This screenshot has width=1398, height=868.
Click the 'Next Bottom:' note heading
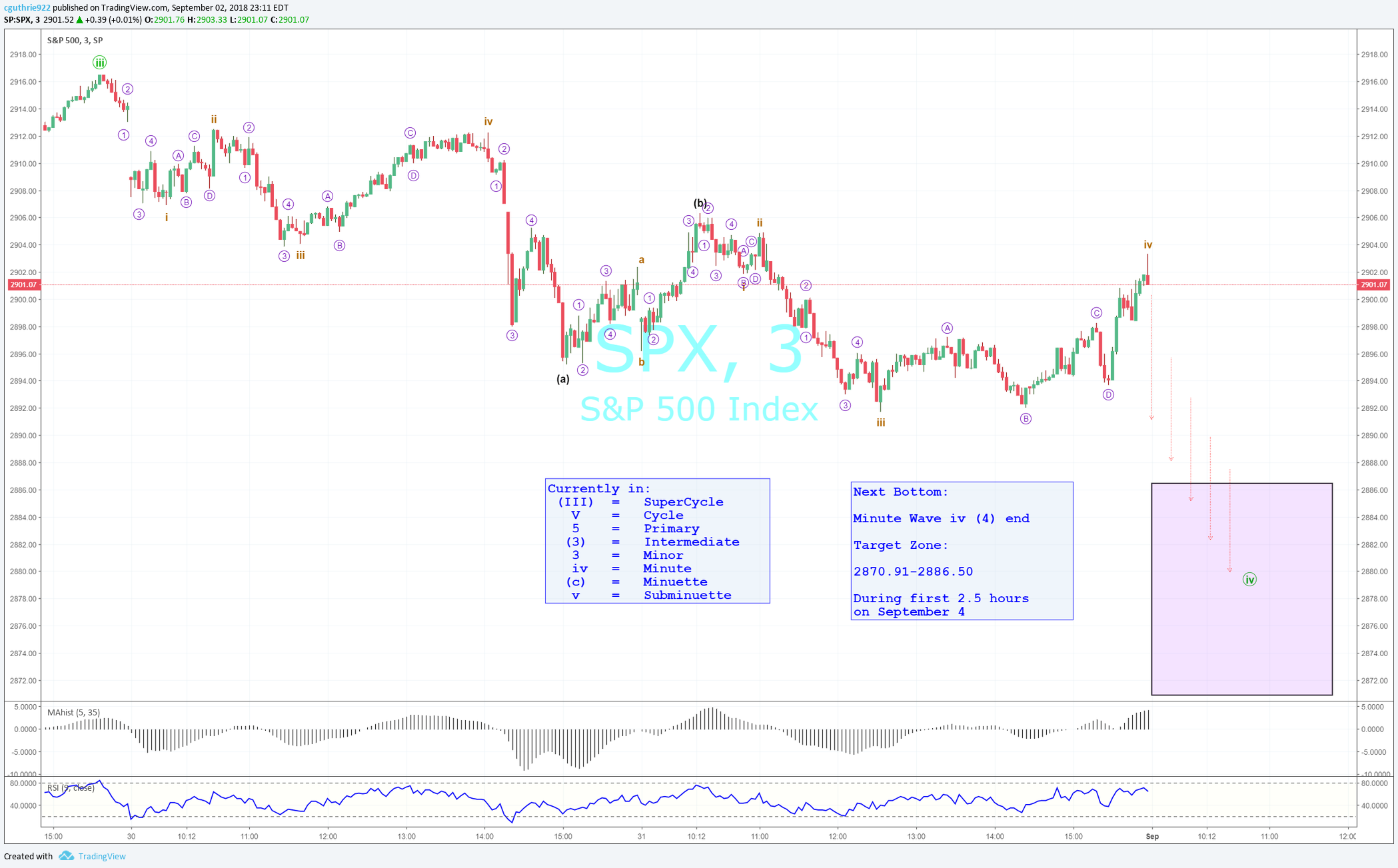coord(900,492)
